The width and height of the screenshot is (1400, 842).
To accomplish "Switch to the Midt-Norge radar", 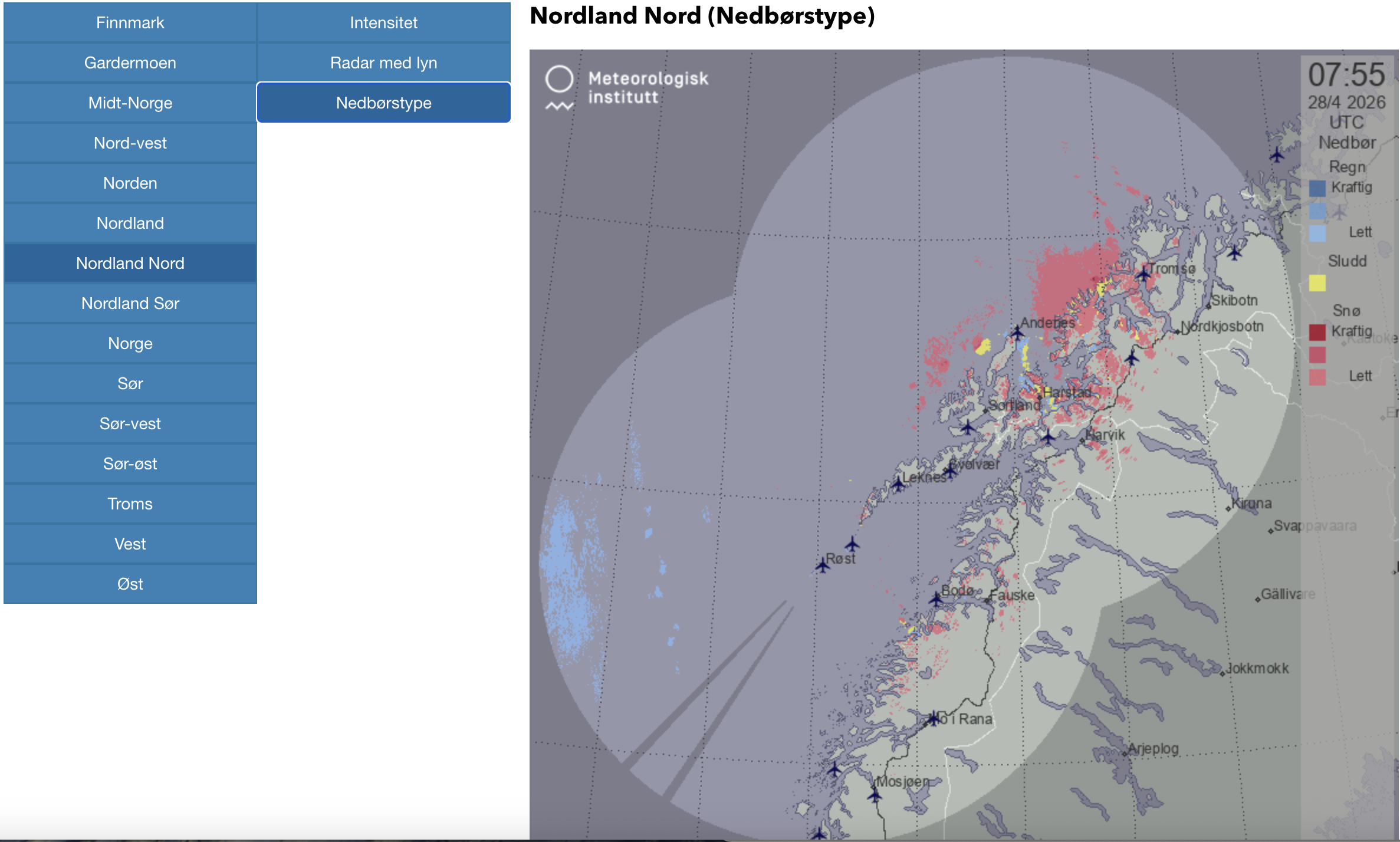I will tap(130, 103).
